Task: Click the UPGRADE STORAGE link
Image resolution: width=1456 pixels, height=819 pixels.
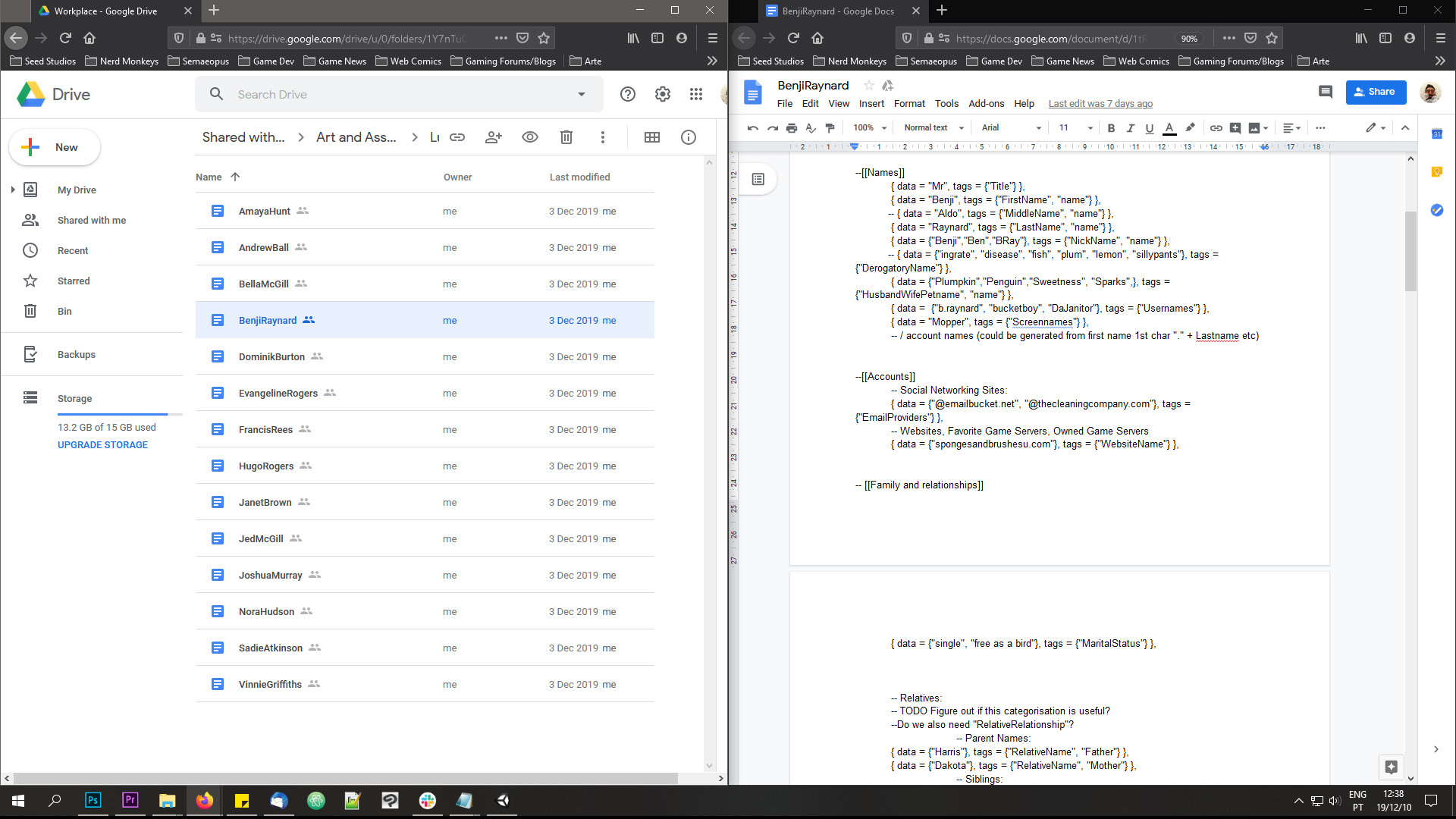Action: click(102, 445)
